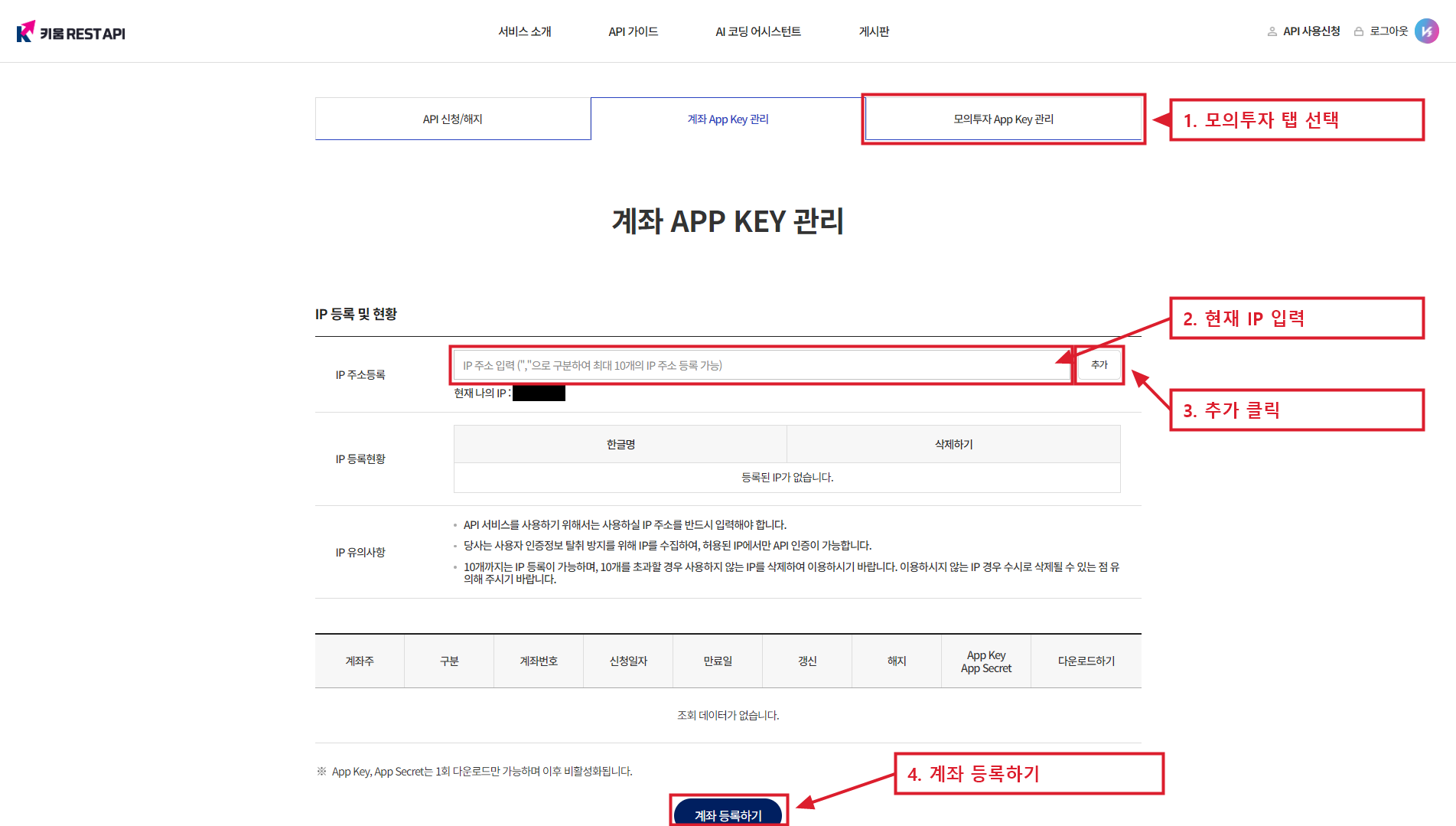Click the IP 주소등록 row label

pos(360,374)
